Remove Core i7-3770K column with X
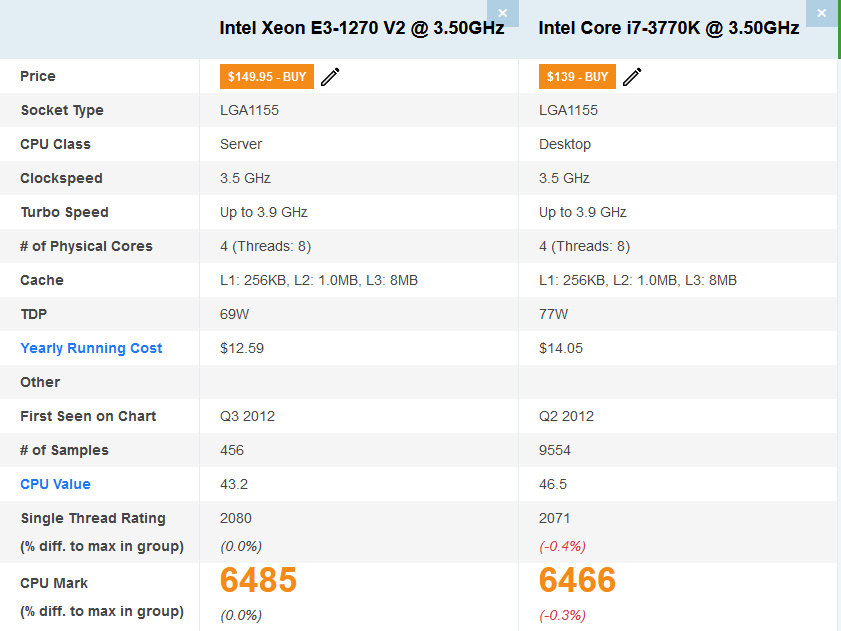This screenshot has width=841, height=631. coord(822,13)
